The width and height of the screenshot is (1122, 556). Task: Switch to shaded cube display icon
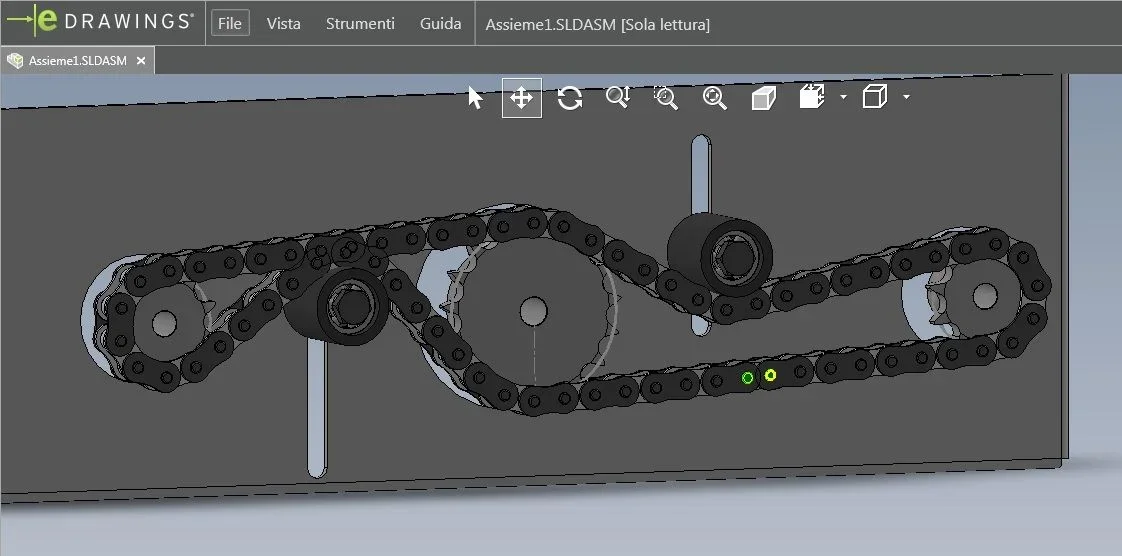pyautogui.click(x=764, y=97)
